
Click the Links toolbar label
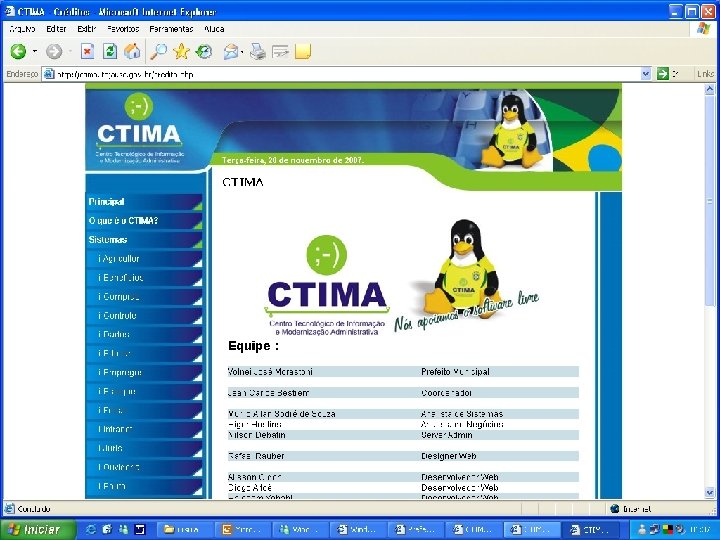click(x=705, y=74)
